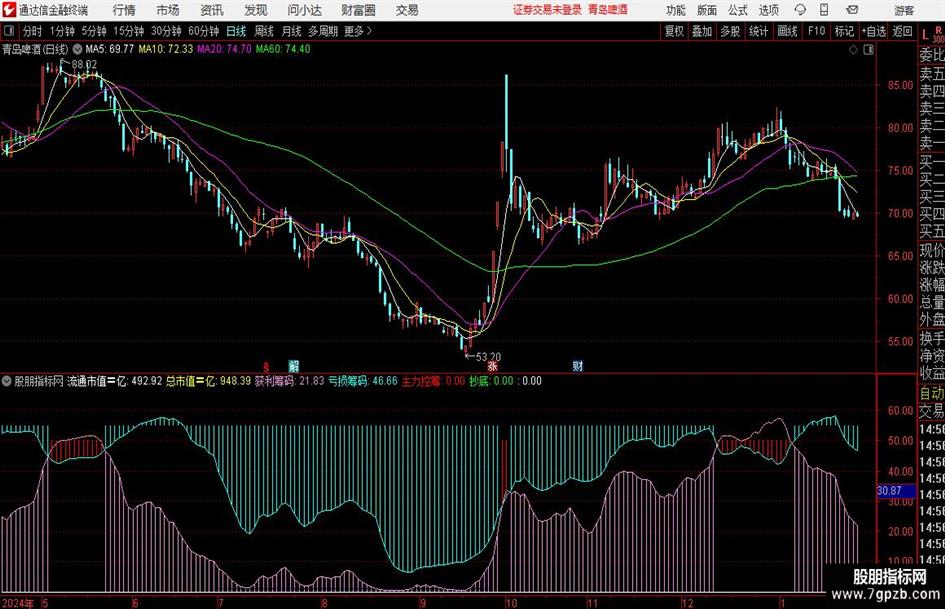Click the 青岛啤酒 title link
Image resolution: width=945 pixels, height=609 pixels.
coord(608,10)
